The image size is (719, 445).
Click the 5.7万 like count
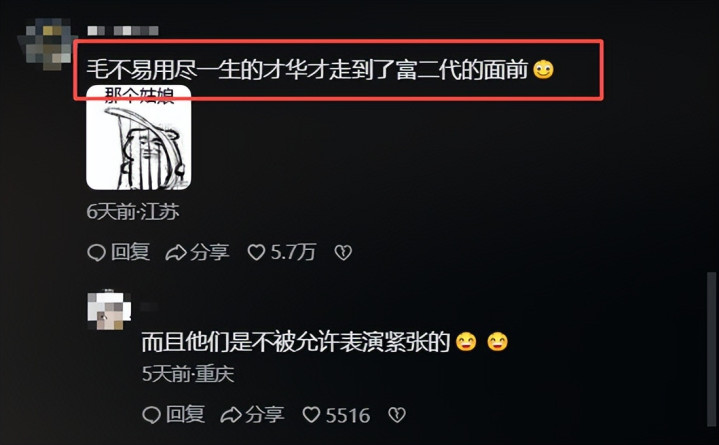coord(293,252)
